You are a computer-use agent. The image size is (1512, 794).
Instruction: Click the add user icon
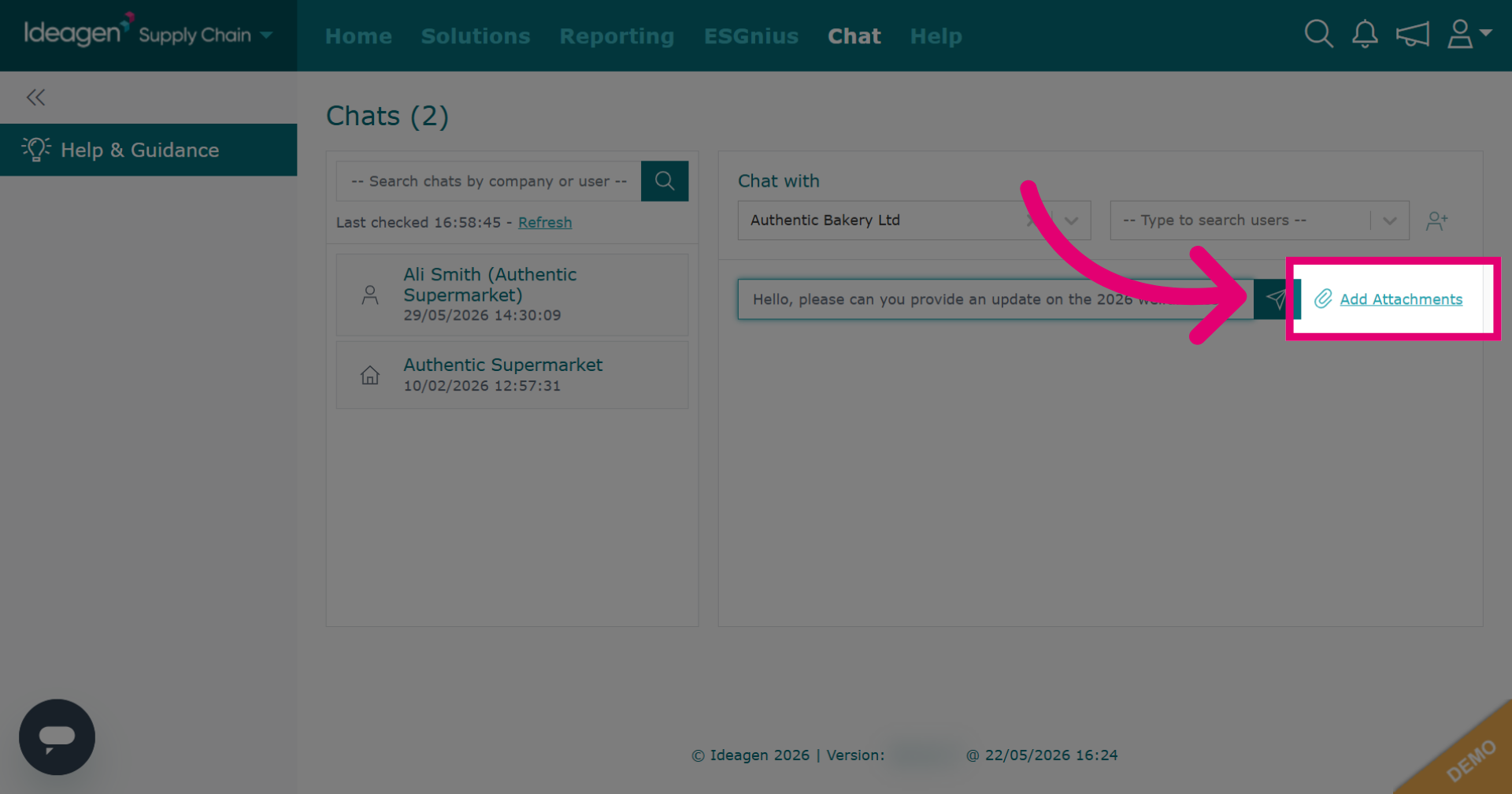pos(1436,221)
